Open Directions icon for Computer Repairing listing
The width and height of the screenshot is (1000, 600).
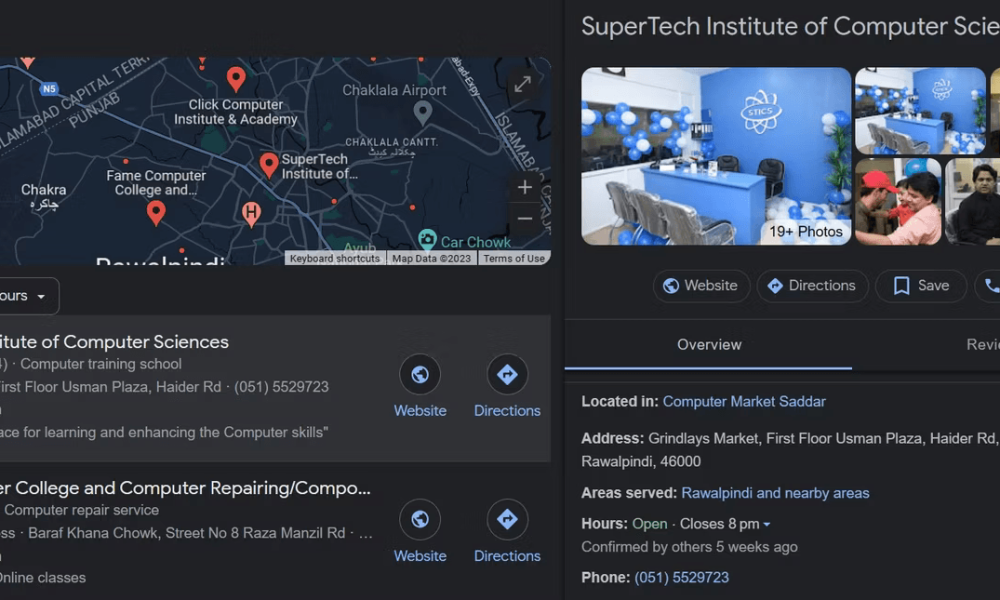[x=507, y=519]
